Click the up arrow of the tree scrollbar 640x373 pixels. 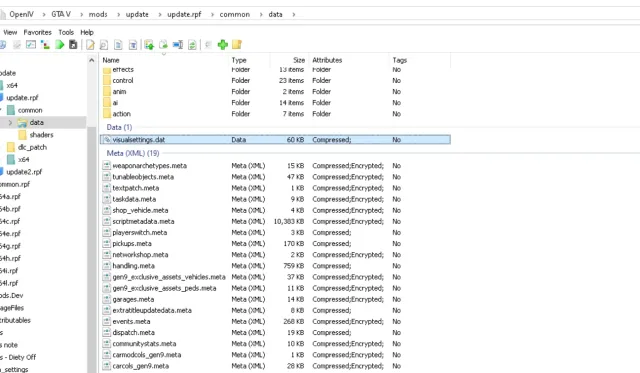click(91, 60)
